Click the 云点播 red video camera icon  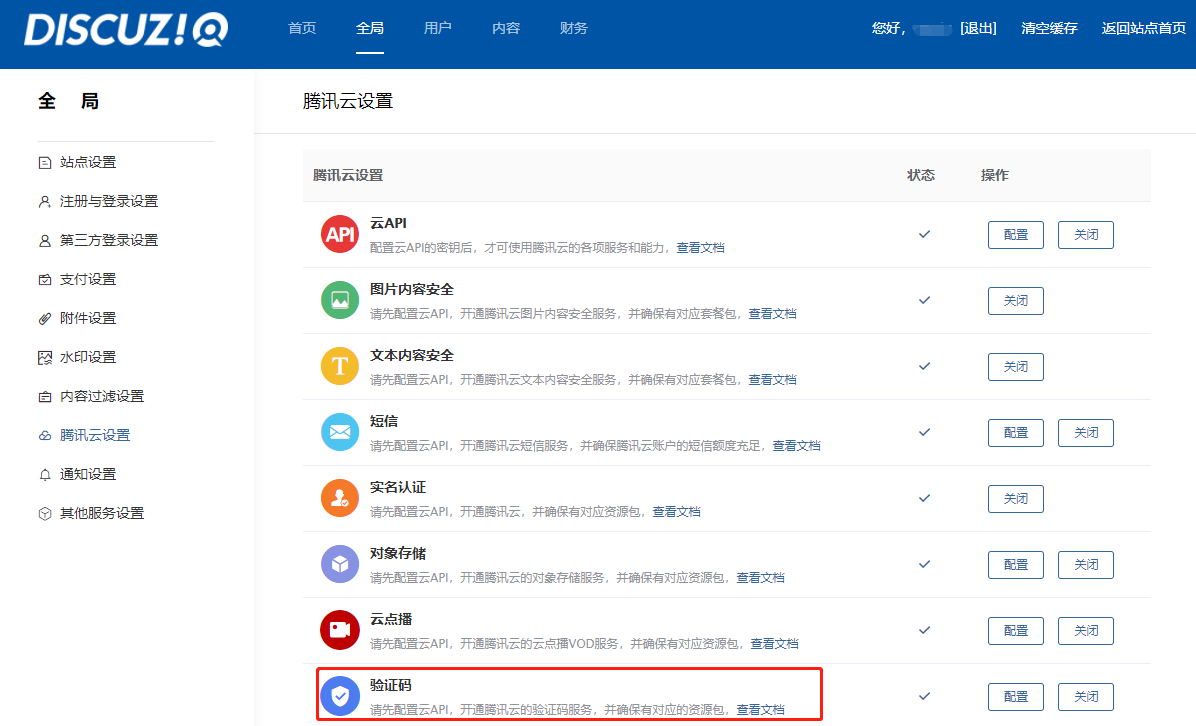tap(340, 630)
